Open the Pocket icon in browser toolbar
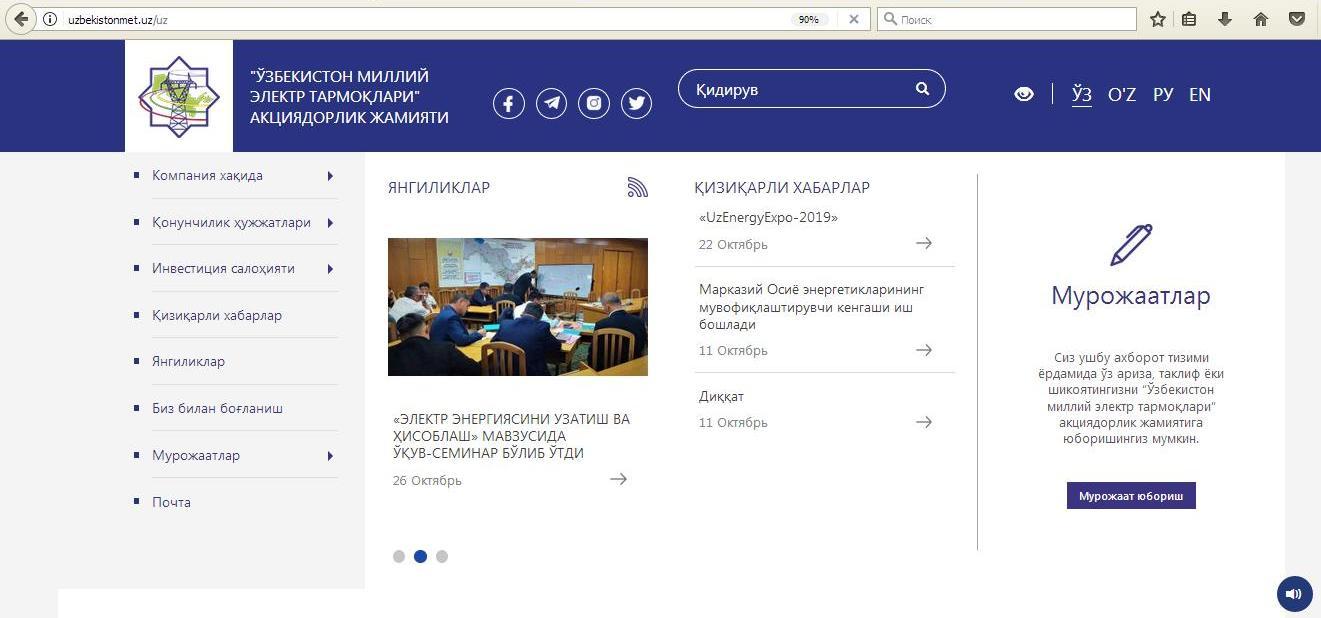The image size is (1321, 618). [x=1296, y=19]
